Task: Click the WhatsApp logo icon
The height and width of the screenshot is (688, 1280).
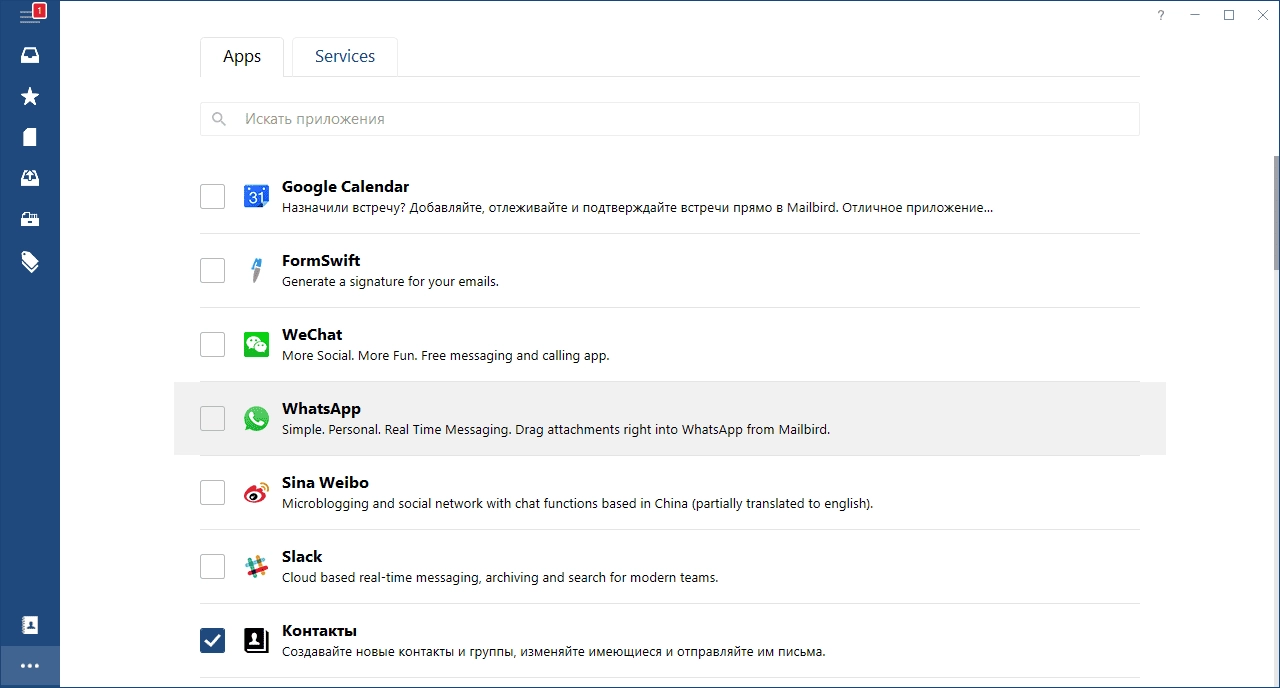Action: (256, 418)
